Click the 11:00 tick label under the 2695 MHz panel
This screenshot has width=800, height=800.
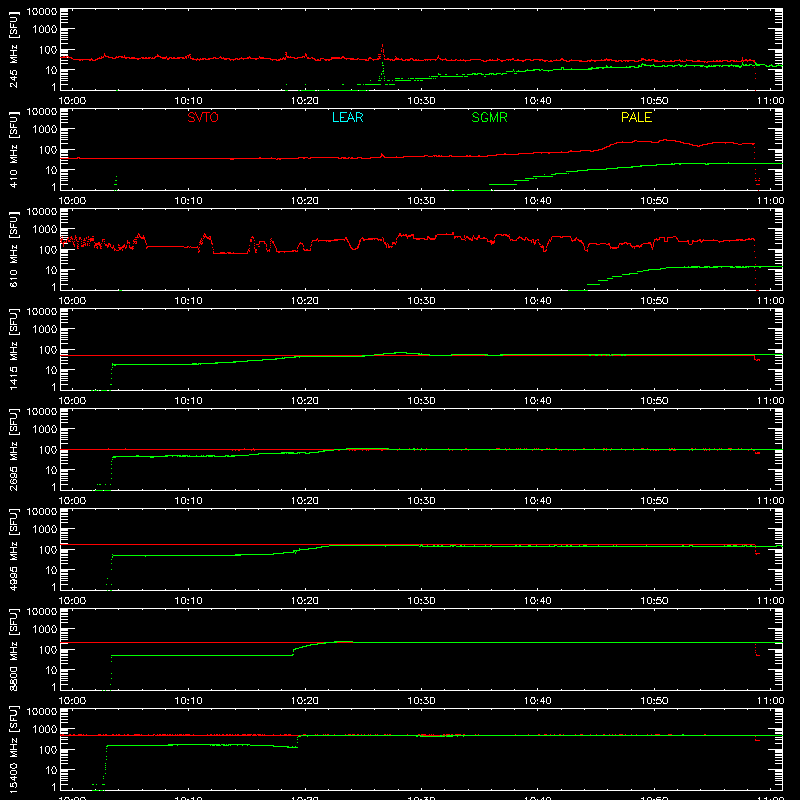[770, 501]
